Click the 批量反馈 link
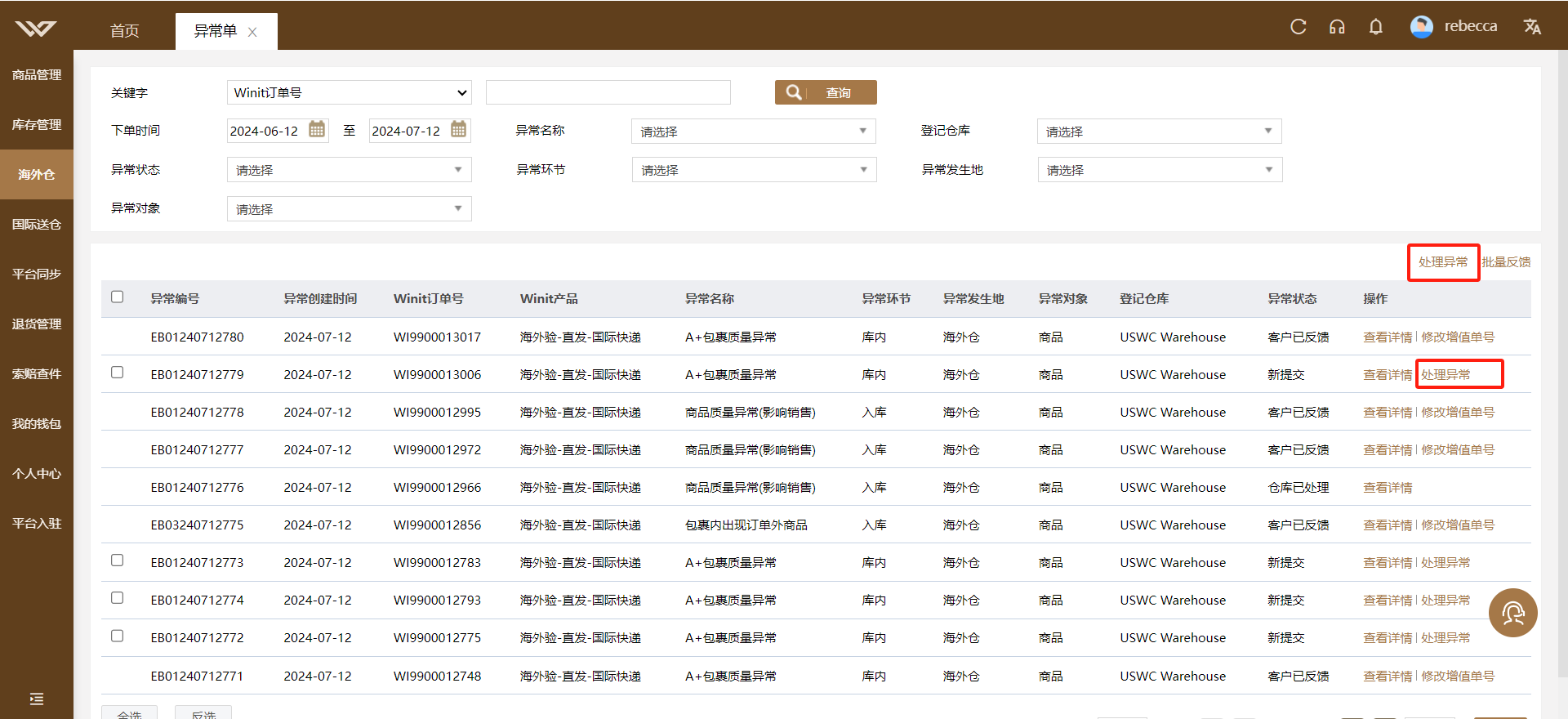This screenshot has width=1568, height=719. pyautogui.click(x=1506, y=262)
